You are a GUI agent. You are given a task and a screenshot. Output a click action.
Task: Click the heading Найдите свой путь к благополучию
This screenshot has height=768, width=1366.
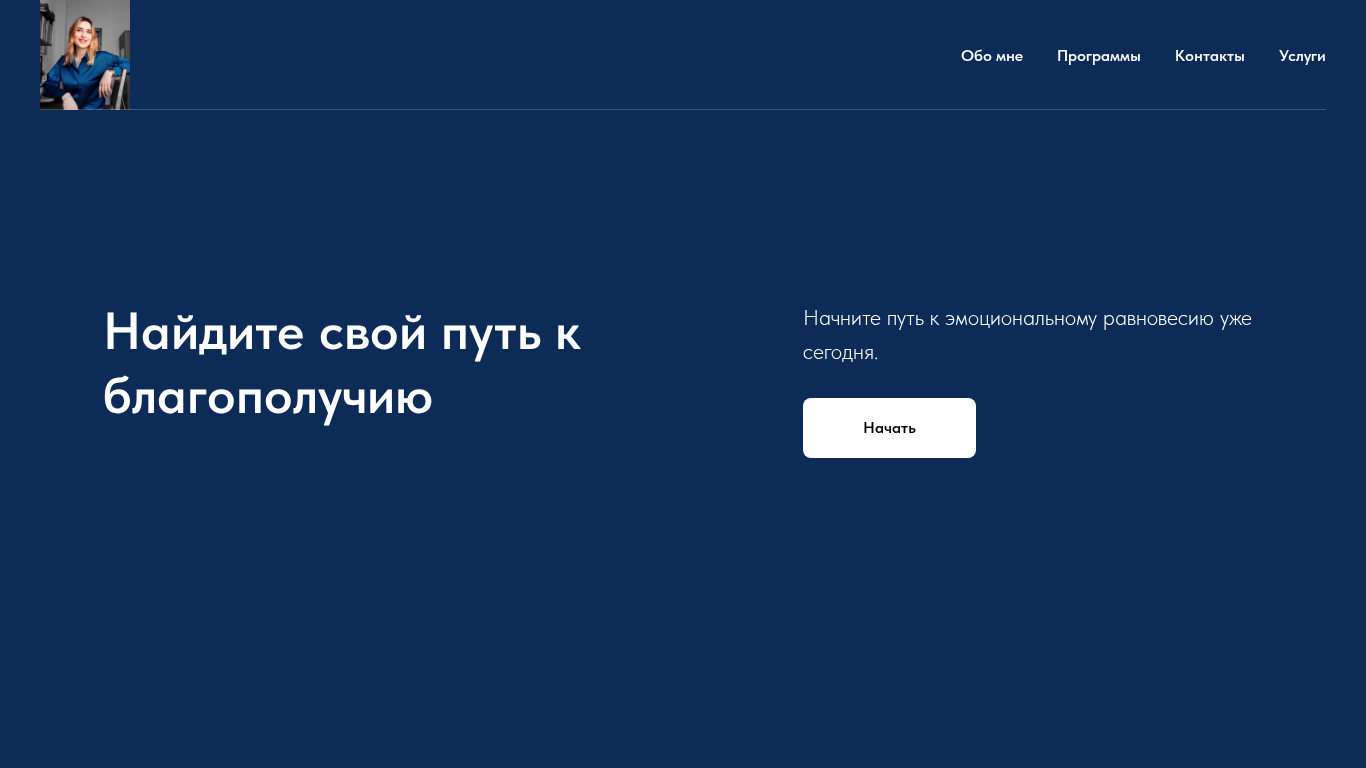(x=343, y=364)
